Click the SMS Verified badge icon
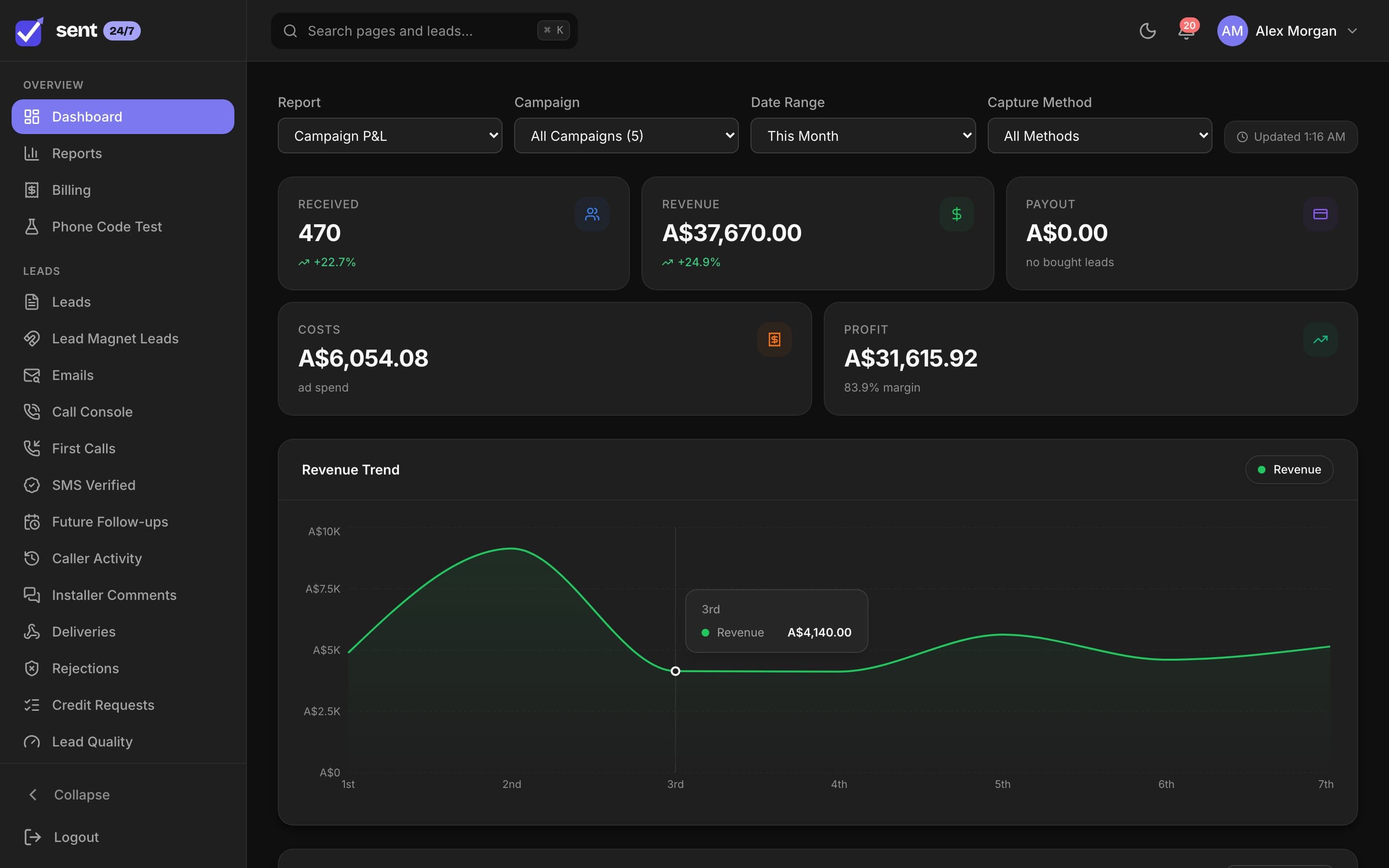 (x=32, y=485)
